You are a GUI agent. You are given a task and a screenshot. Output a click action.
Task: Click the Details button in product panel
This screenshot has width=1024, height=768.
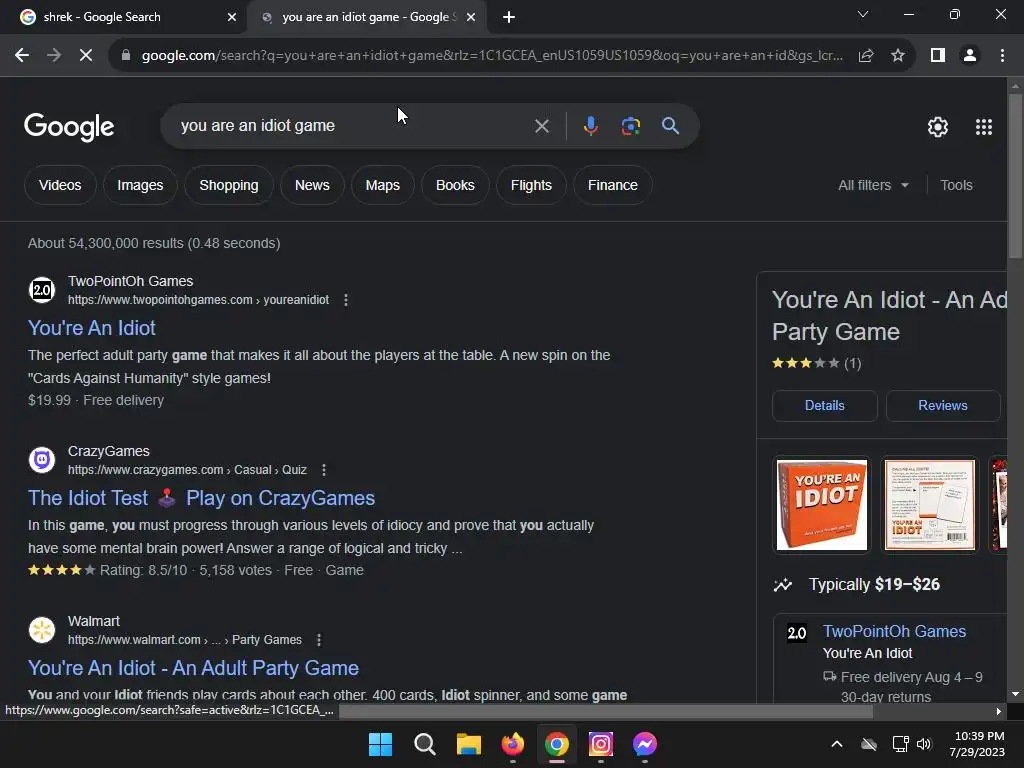pyautogui.click(x=825, y=406)
